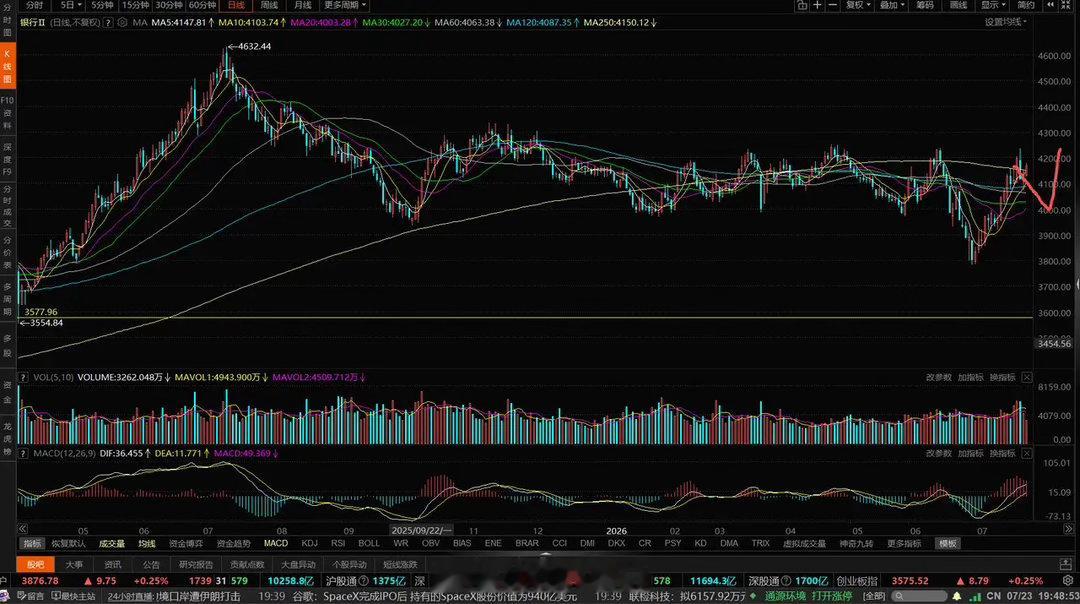The image size is (1080, 604).
Task: Close the VOL indicator panel with X
Action: pyautogui.click(x=1026, y=377)
